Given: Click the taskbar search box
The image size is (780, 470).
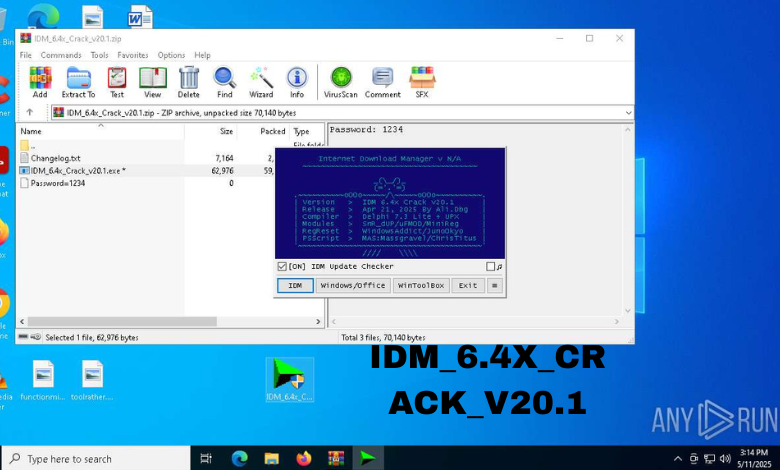Looking at the screenshot, I should (x=97, y=459).
